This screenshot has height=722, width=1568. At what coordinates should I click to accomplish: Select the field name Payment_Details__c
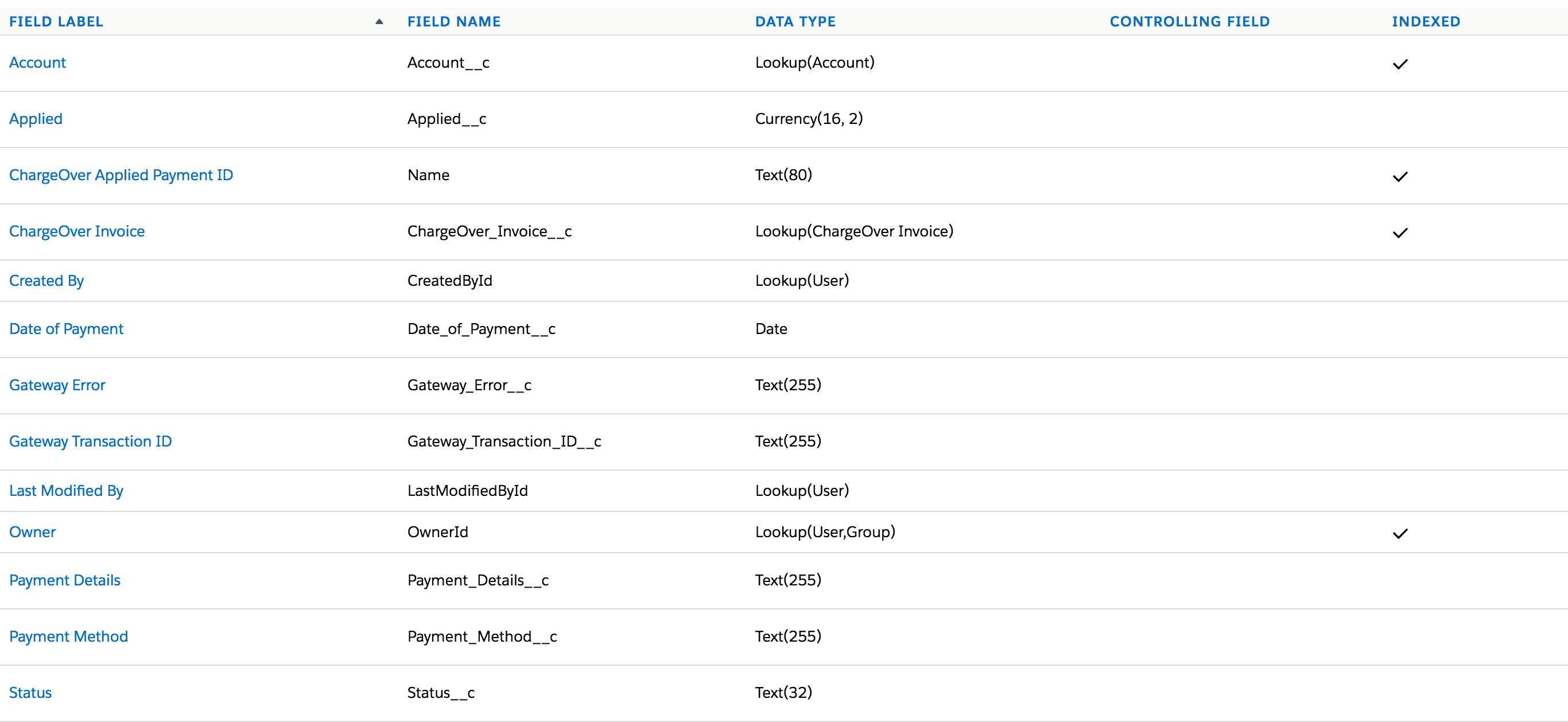point(478,580)
